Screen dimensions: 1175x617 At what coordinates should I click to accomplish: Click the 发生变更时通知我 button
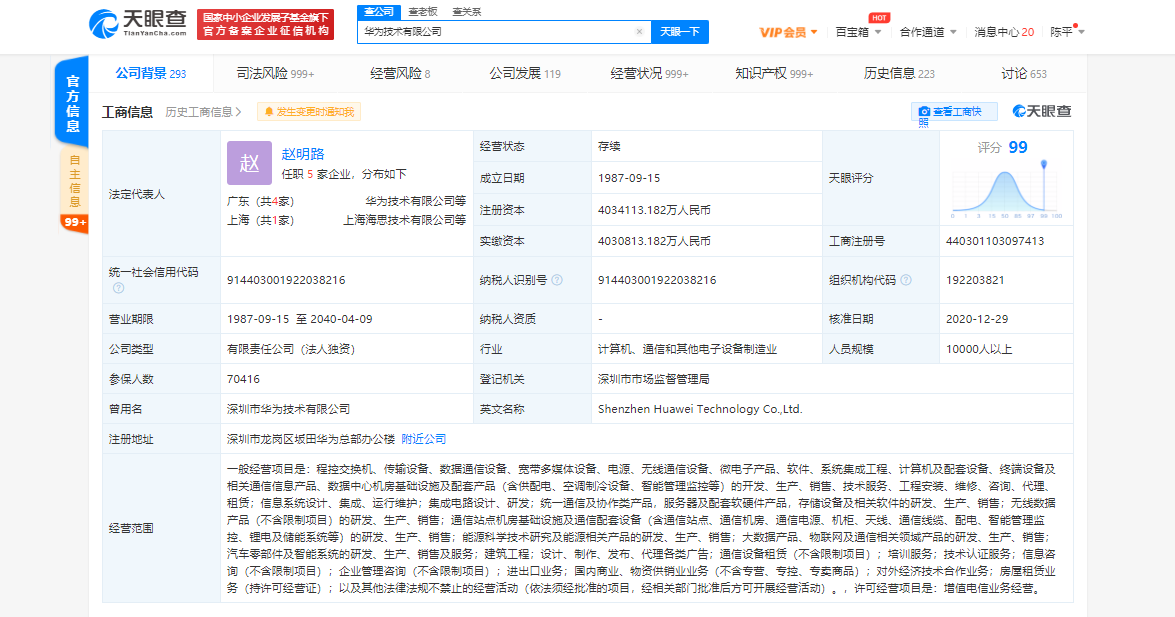point(309,112)
